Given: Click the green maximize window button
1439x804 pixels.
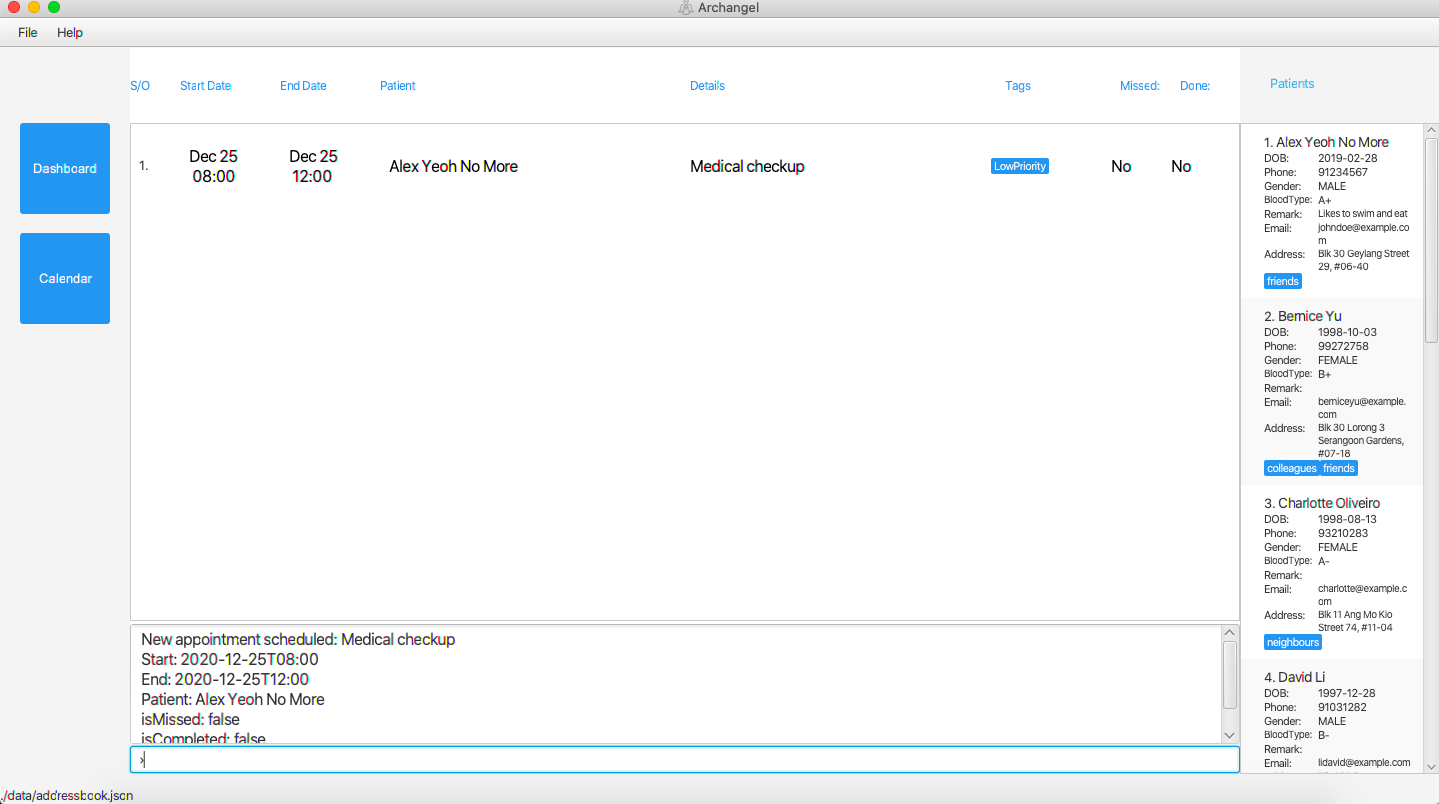Looking at the screenshot, I should pos(54,7).
